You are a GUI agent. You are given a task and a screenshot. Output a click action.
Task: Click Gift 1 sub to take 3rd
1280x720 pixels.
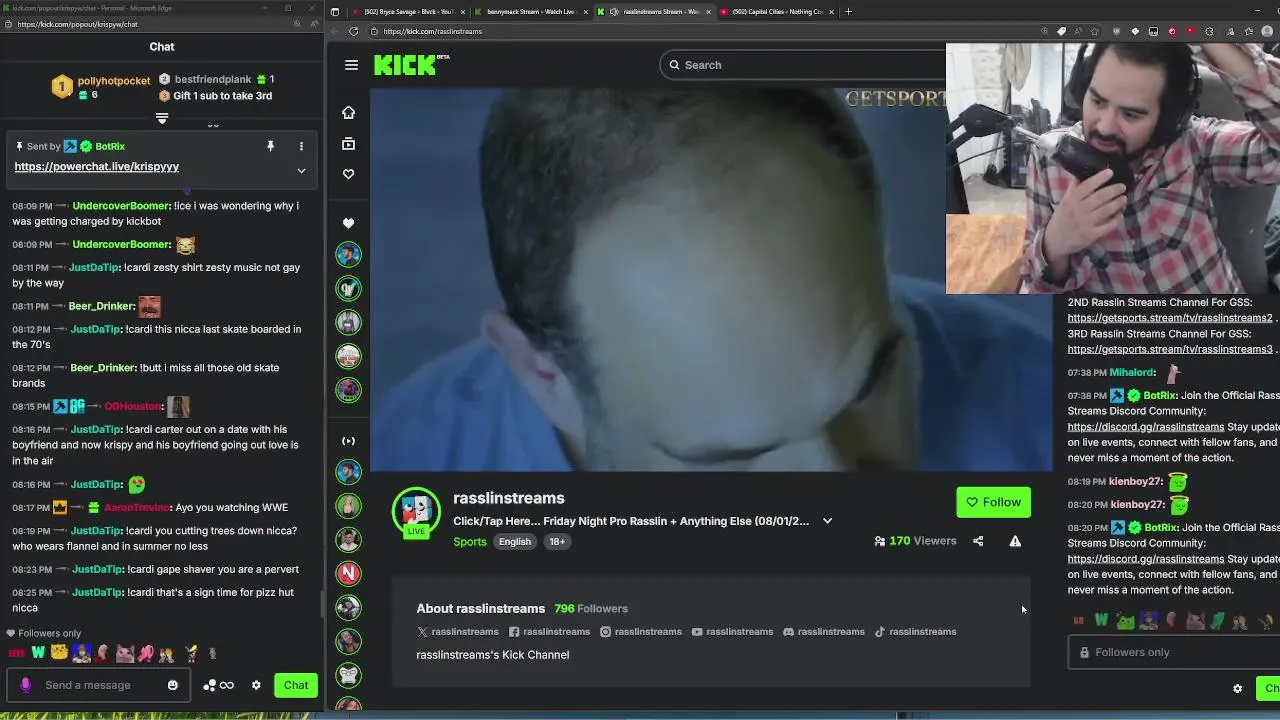[222, 96]
